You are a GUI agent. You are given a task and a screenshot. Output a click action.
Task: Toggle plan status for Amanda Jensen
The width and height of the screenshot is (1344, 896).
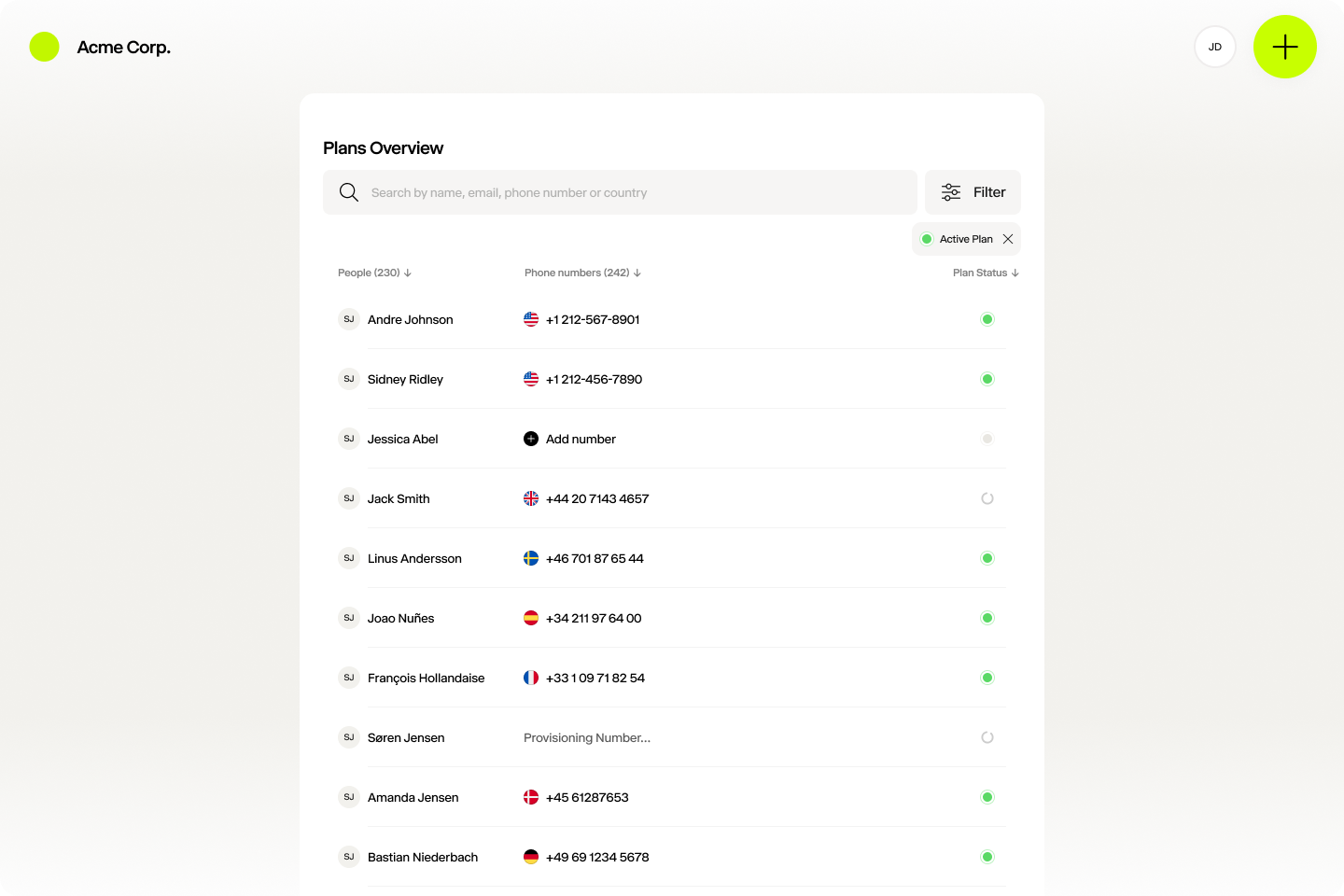tap(987, 797)
